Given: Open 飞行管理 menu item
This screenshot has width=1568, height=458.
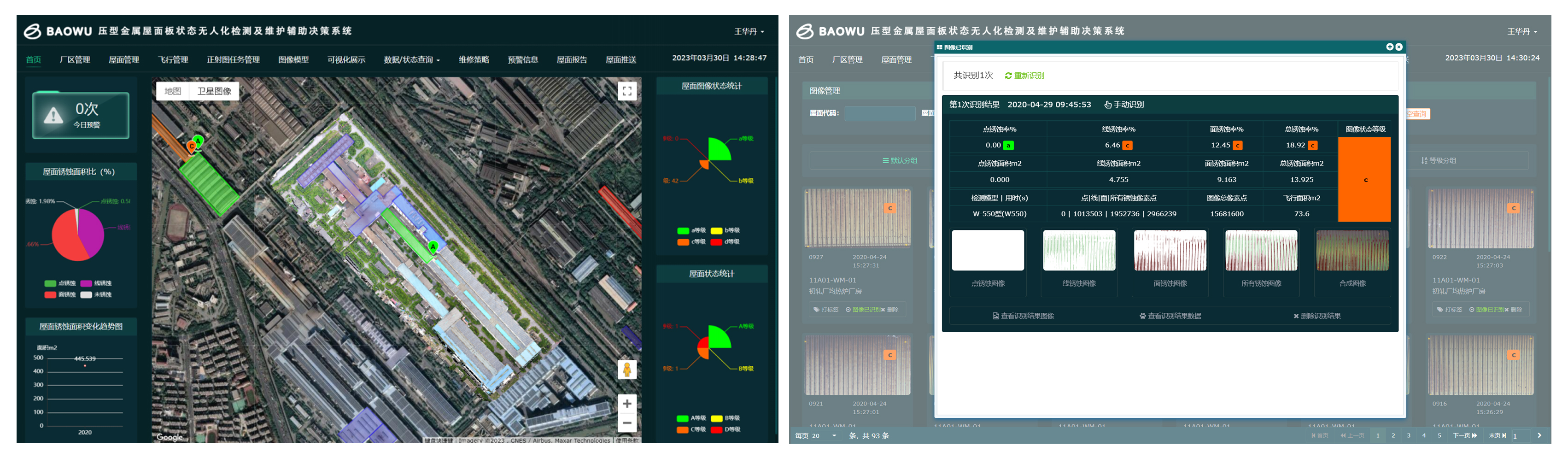Looking at the screenshot, I should coord(173,60).
